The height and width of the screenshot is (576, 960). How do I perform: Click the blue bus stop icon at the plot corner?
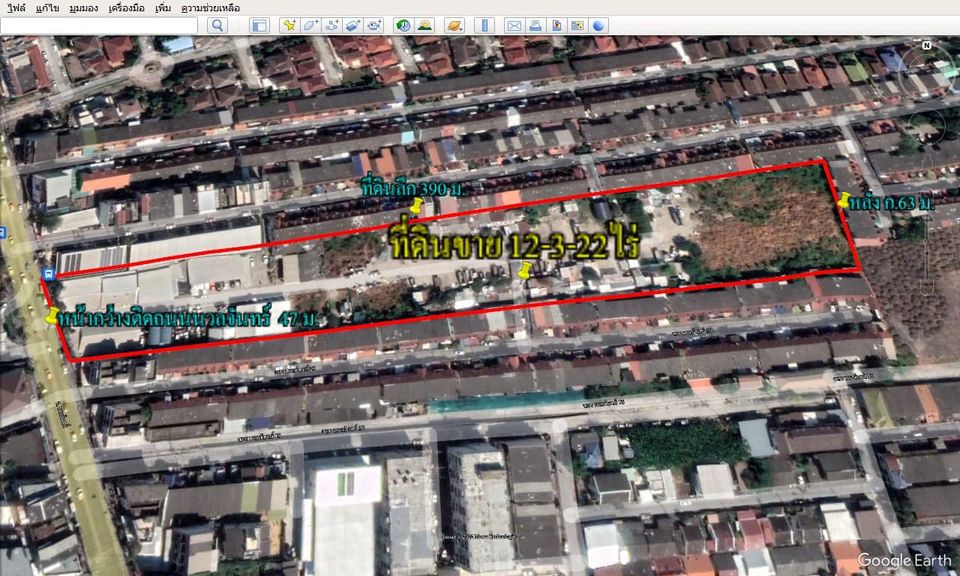[48, 273]
